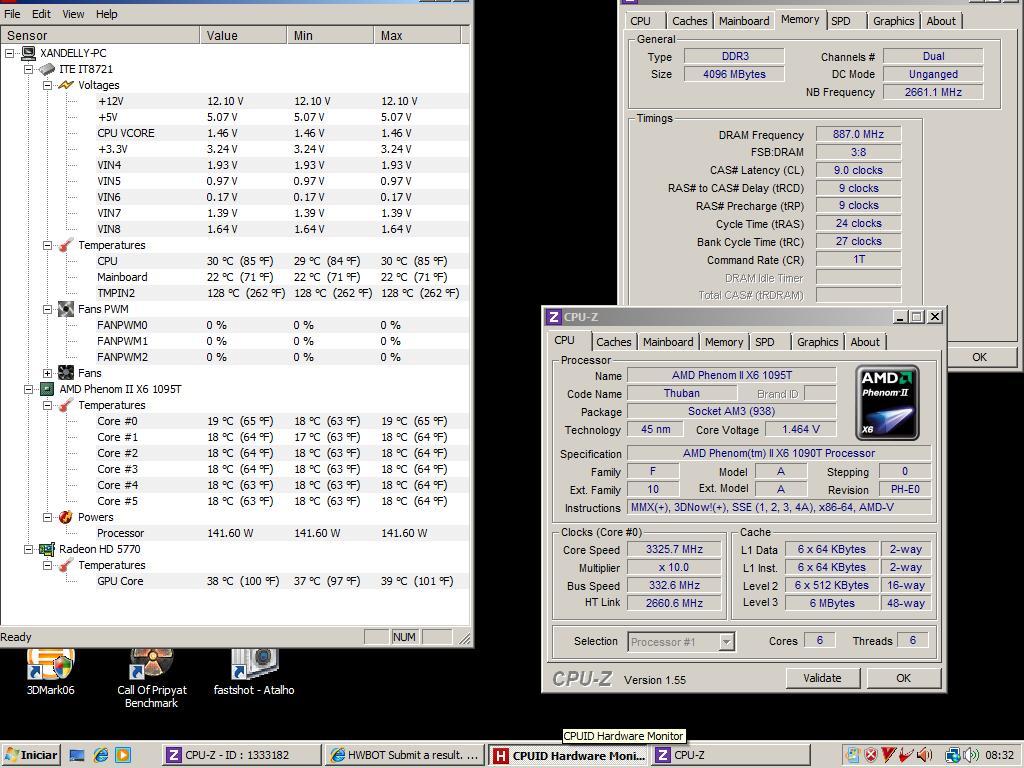This screenshot has width=1024, height=768.
Task: Open the media player quick launch icon
Action: click(123, 756)
